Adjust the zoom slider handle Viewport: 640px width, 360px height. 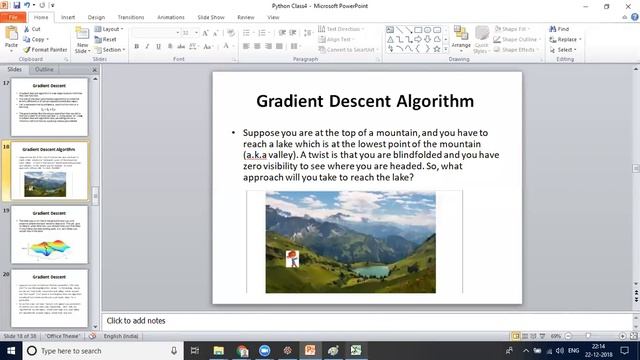tap(588, 336)
